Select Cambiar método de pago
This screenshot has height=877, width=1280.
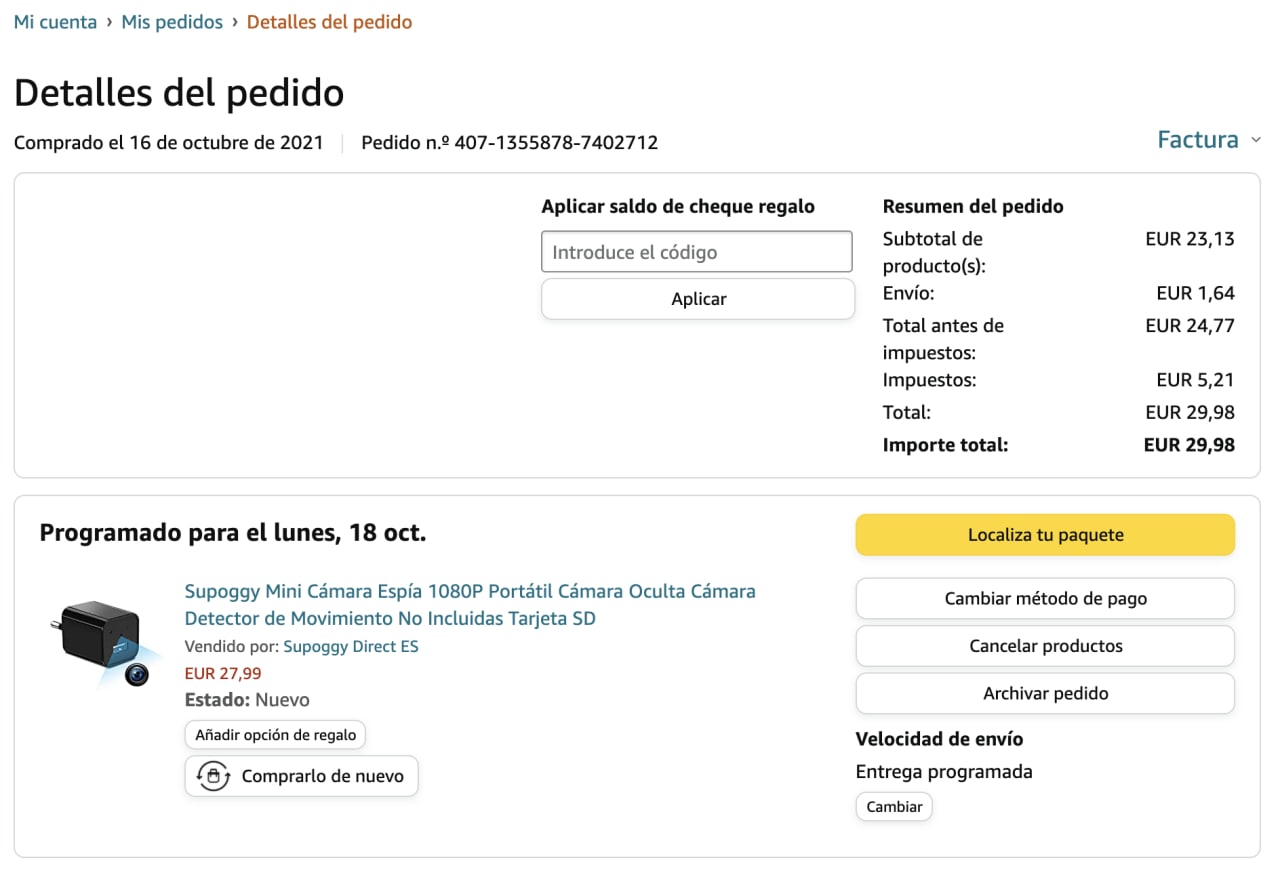(1045, 599)
